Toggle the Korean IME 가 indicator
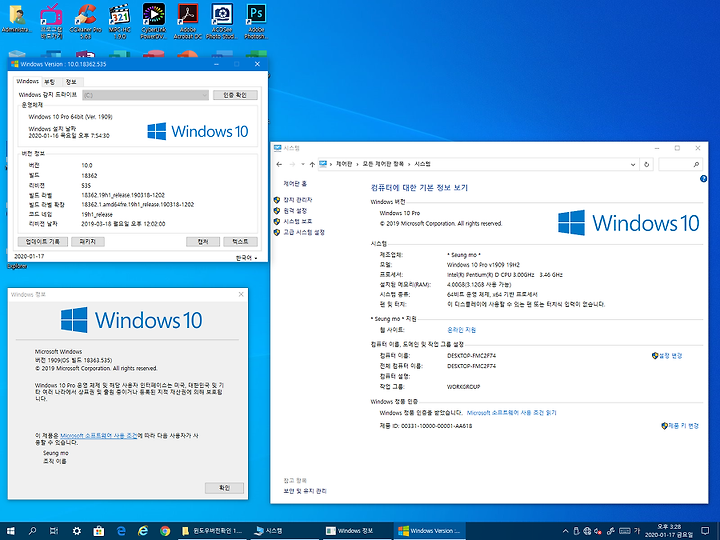The height and width of the screenshot is (540, 720). point(637,531)
